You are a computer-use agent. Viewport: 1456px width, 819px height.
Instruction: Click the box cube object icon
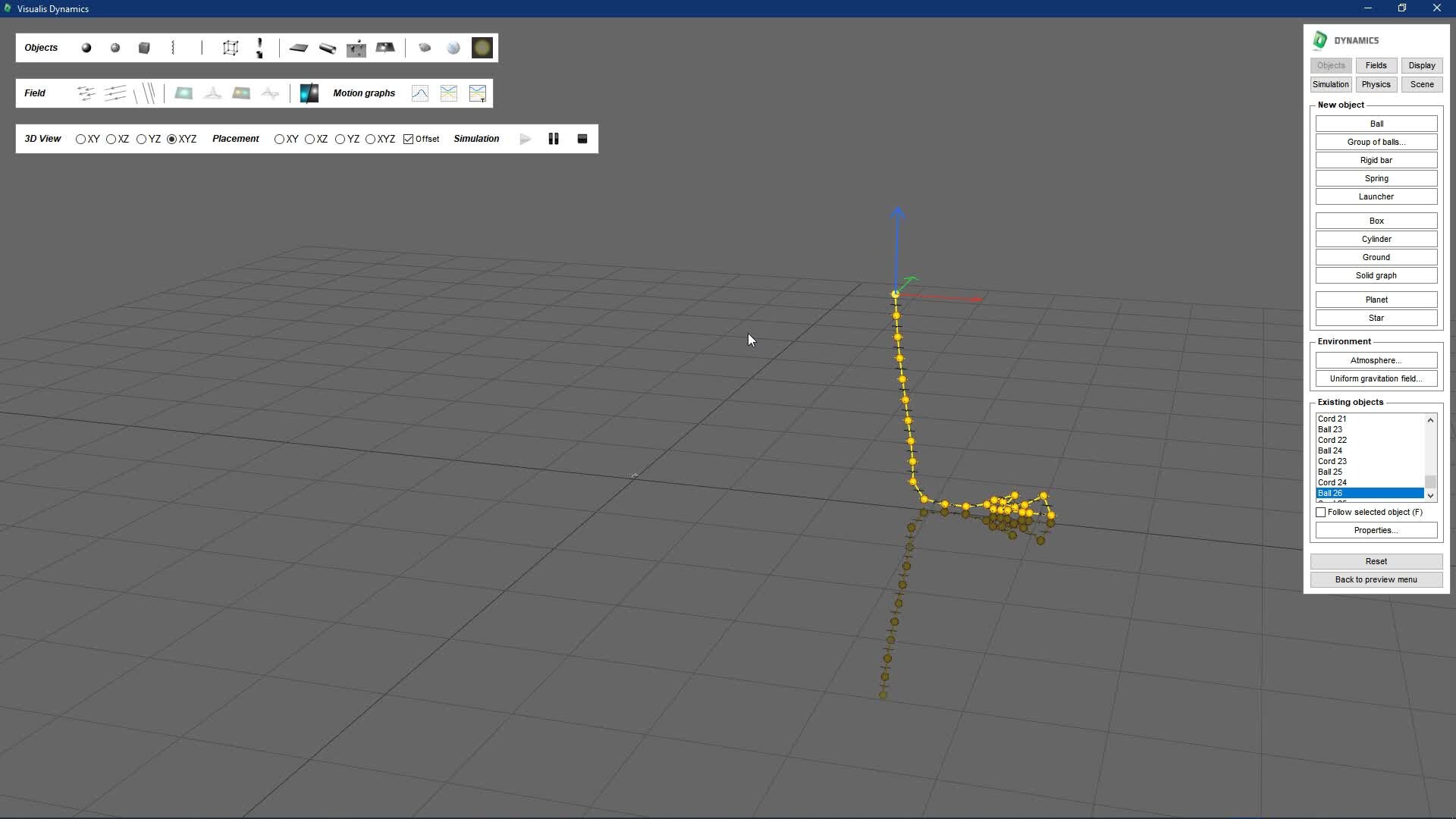pyautogui.click(x=144, y=48)
